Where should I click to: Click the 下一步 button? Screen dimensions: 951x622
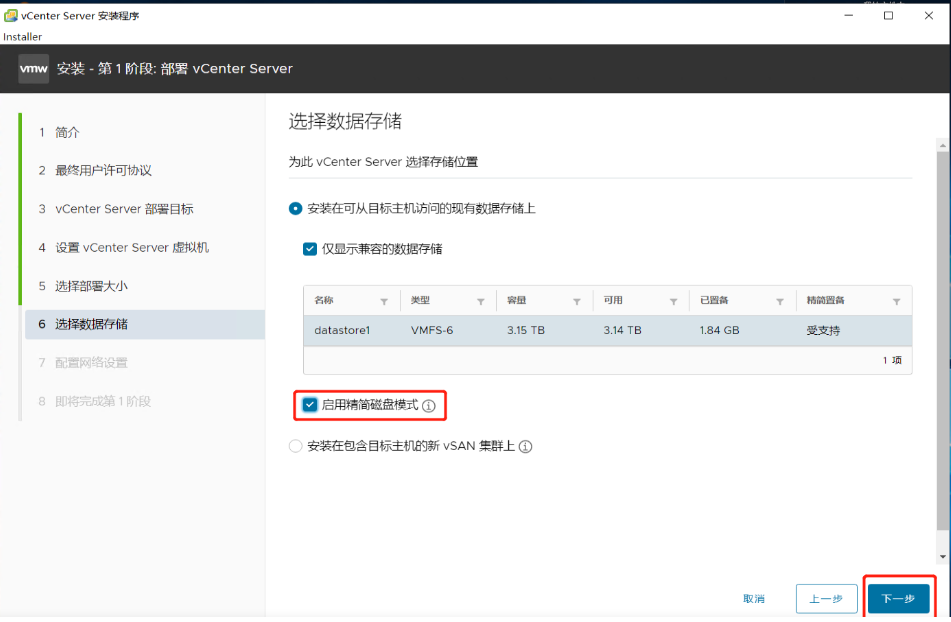coord(898,599)
